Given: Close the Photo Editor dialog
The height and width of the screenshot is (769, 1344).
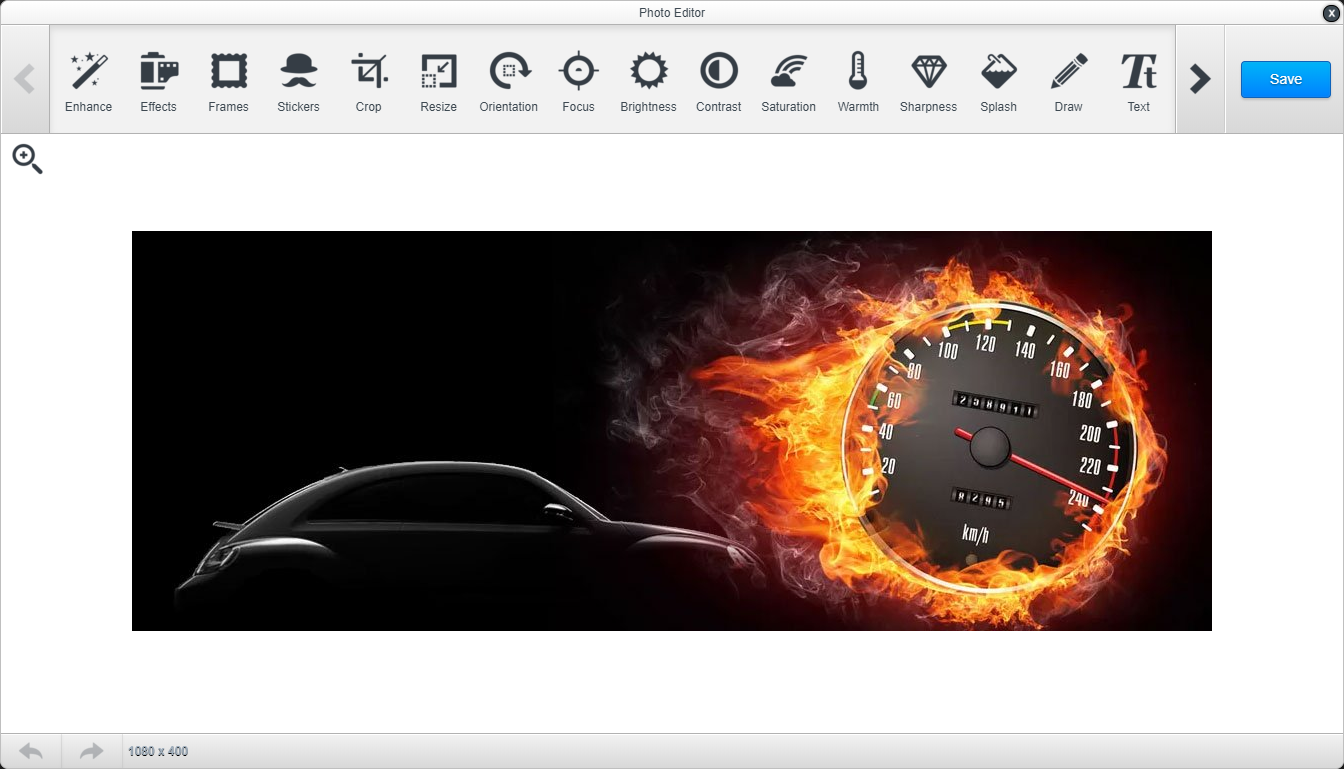Looking at the screenshot, I should pos(1330,13).
